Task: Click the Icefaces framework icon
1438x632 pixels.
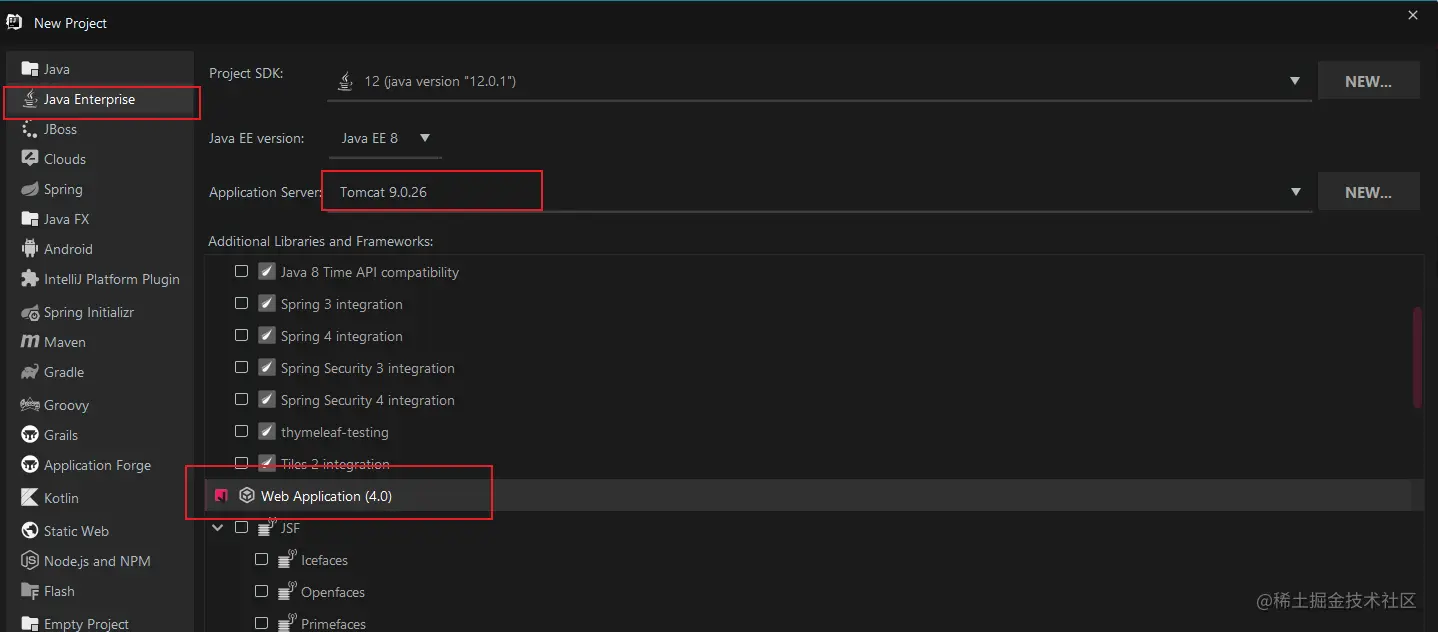Action: pyautogui.click(x=287, y=558)
